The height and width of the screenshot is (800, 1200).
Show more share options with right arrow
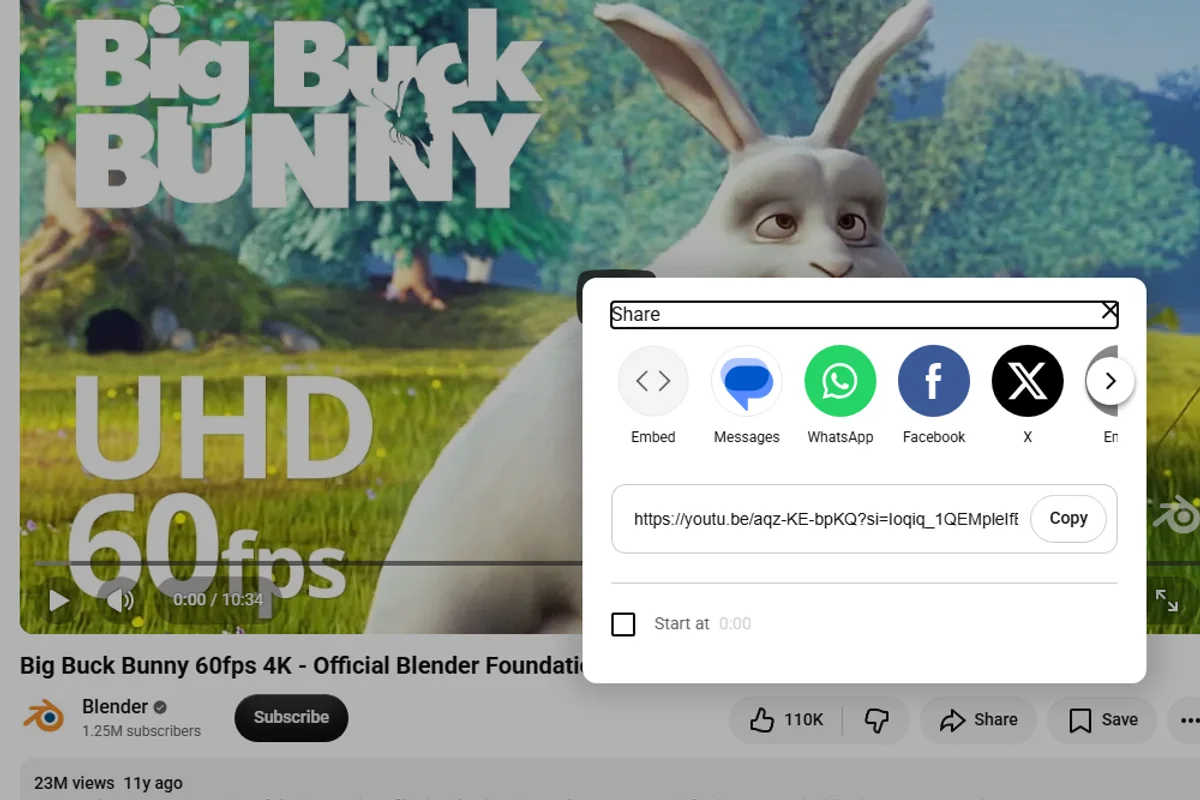pos(1110,381)
